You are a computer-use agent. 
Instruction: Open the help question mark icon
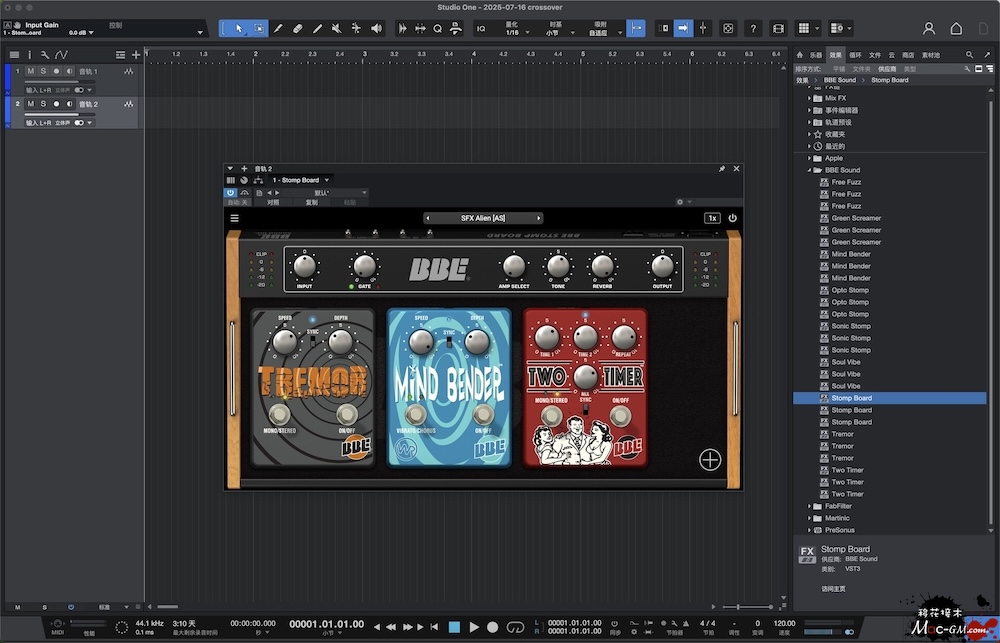754,28
